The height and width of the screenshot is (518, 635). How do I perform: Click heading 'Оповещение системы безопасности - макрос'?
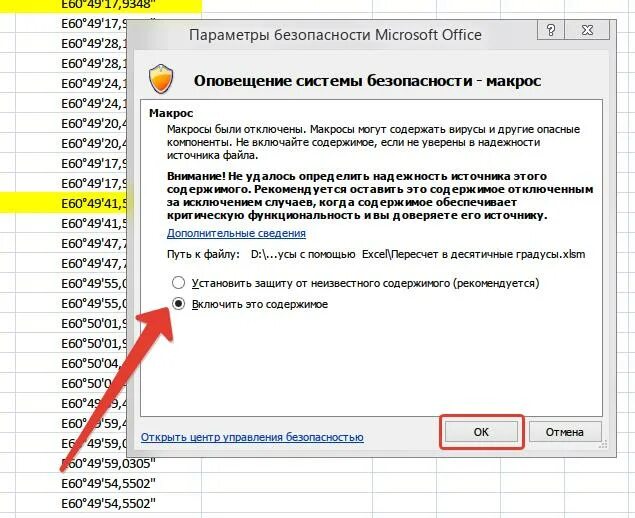pos(367,81)
